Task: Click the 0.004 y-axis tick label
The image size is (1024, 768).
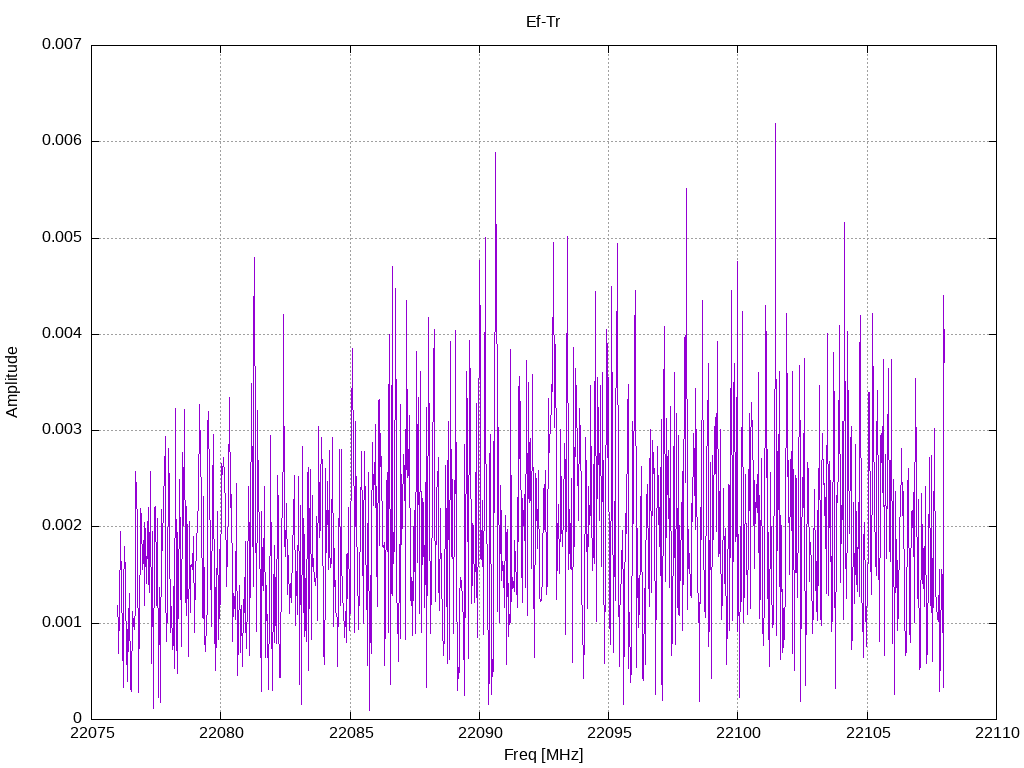Action: click(x=62, y=333)
